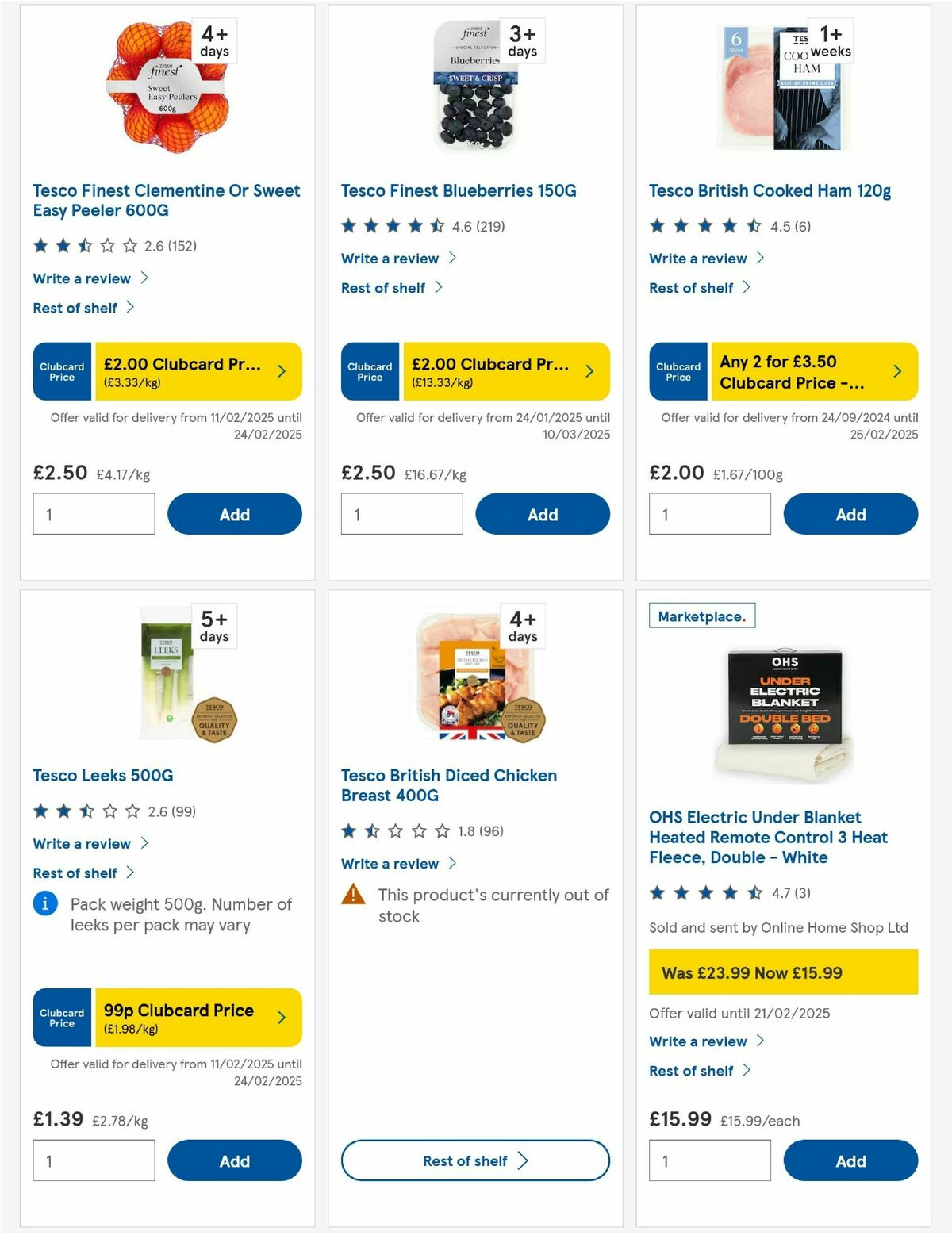Add the OHS electric blanket to basket
Viewport: 952px width, 1235px height.
pos(850,1160)
